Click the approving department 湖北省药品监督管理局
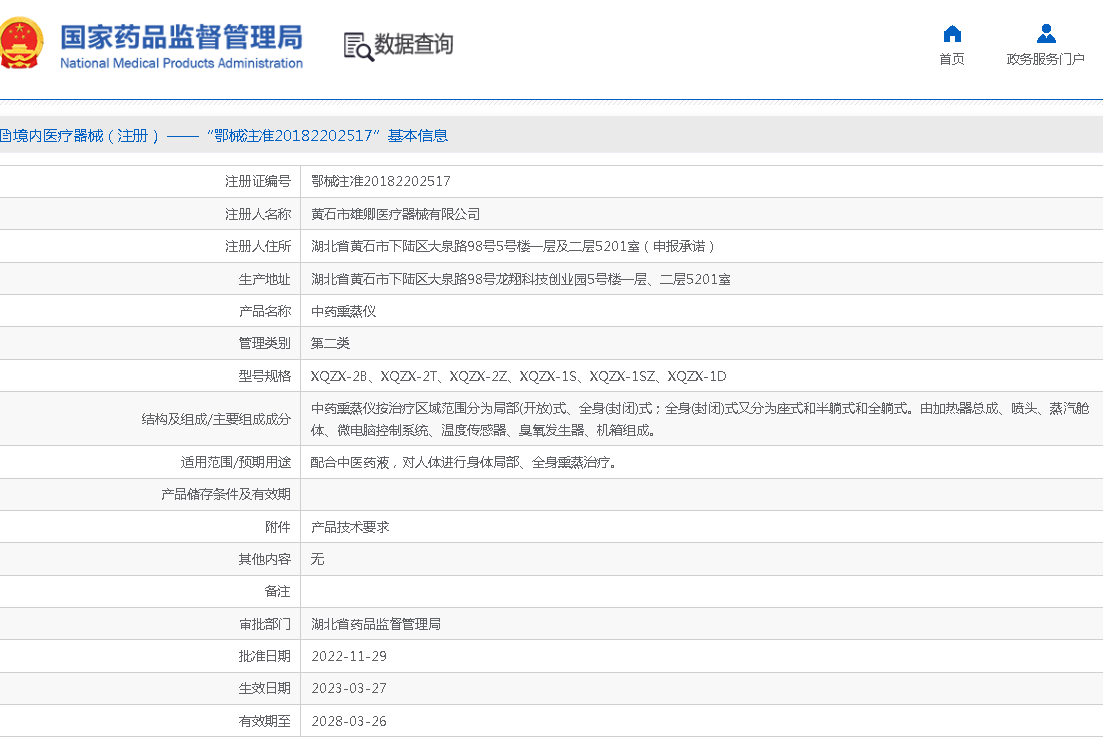Viewport: 1103px width, 737px height. coord(375,624)
